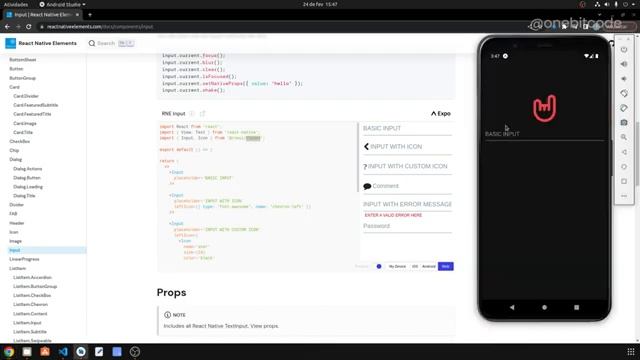
Task: Tap the BASIC INPUT field in emulator
Action: [544, 134]
